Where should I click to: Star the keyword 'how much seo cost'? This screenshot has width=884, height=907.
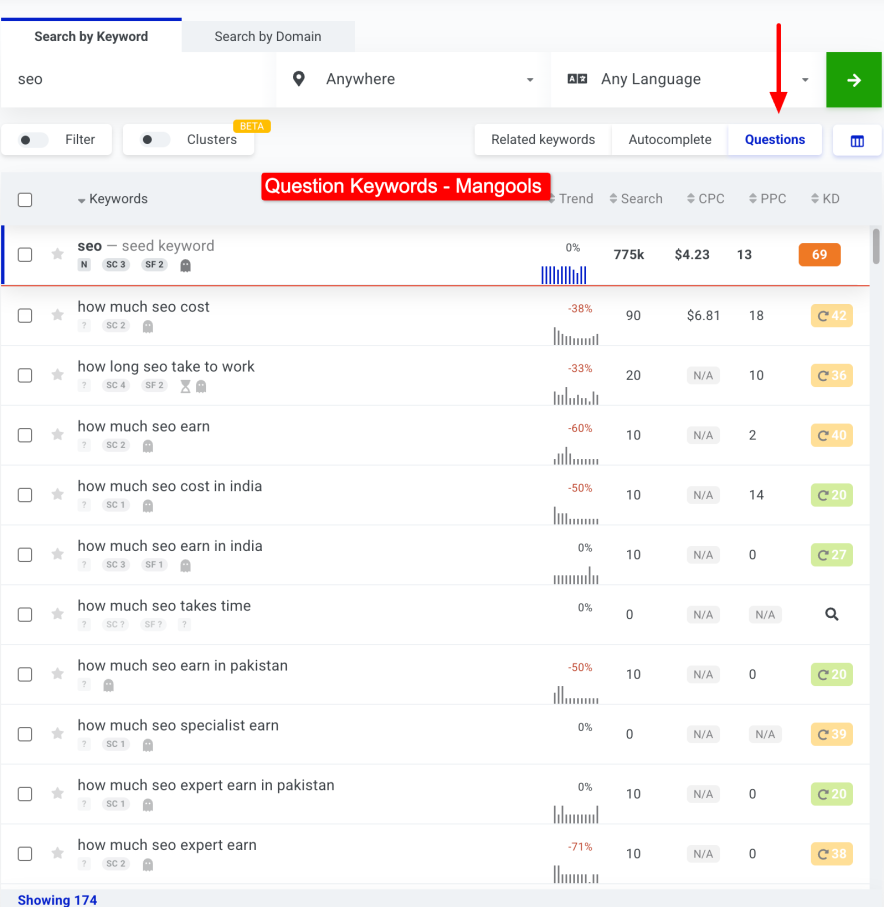[x=57, y=315]
